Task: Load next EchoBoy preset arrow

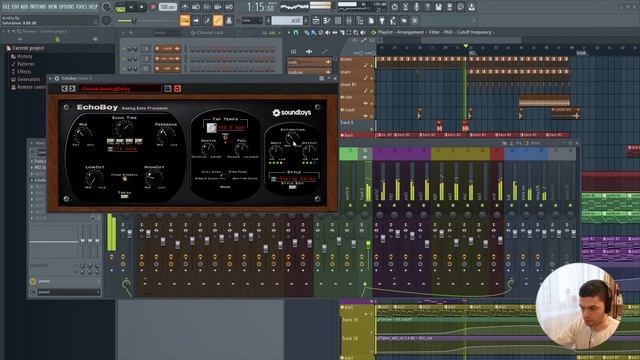Action: click(x=72, y=88)
